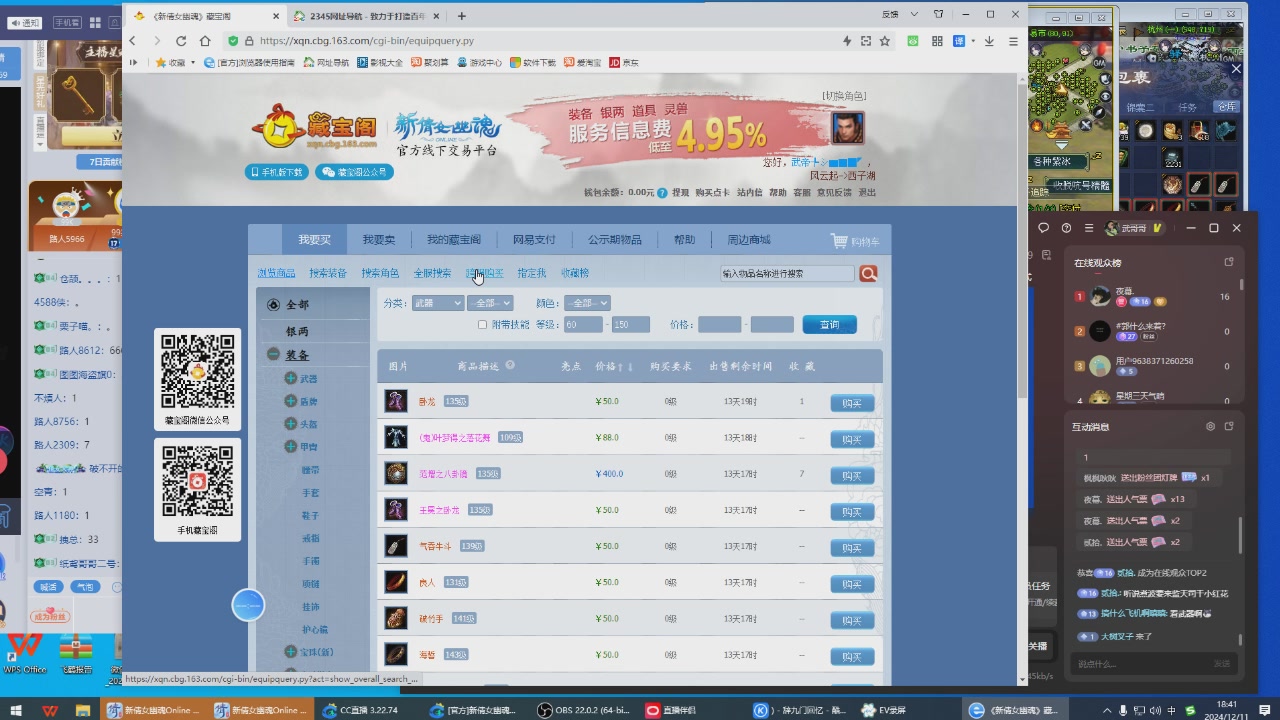Click the 搜索角色 link
The width and height of the screenshot is (1280, 720).
(380, 273)
